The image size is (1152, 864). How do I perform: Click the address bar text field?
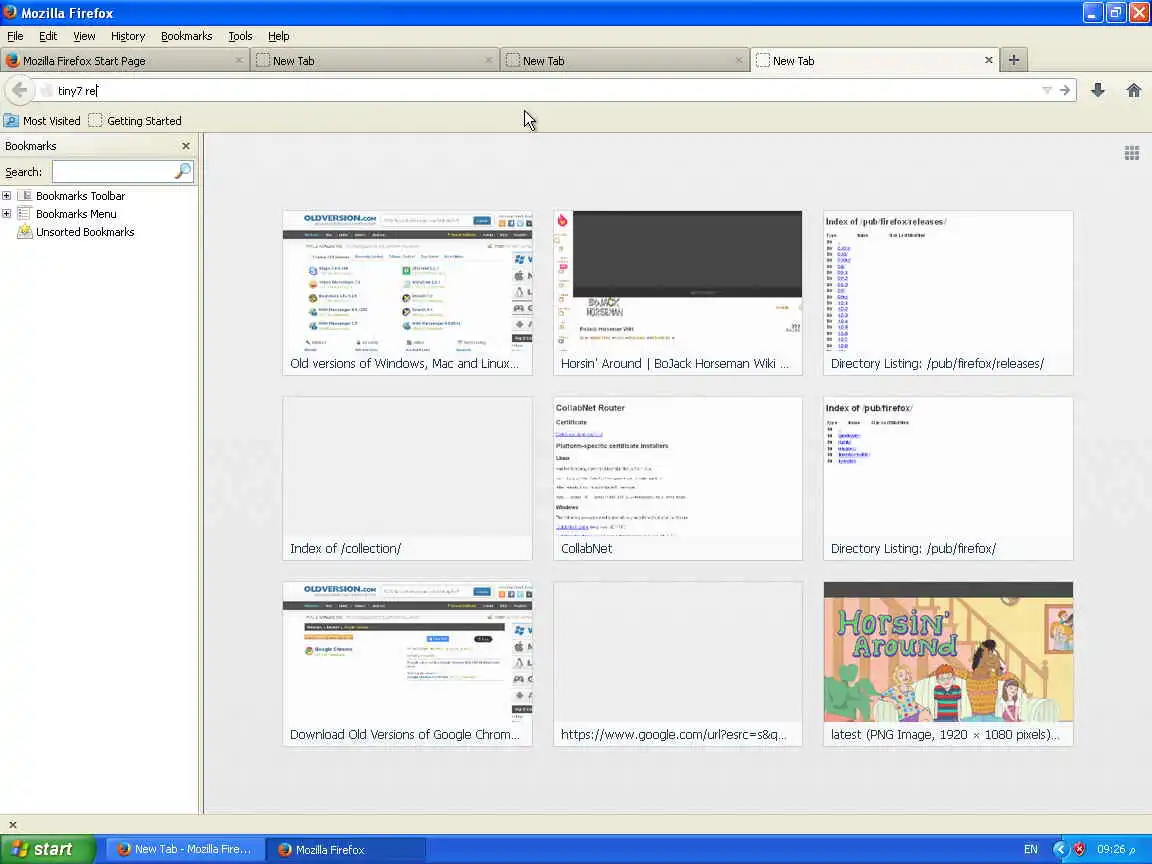[544, 90]
